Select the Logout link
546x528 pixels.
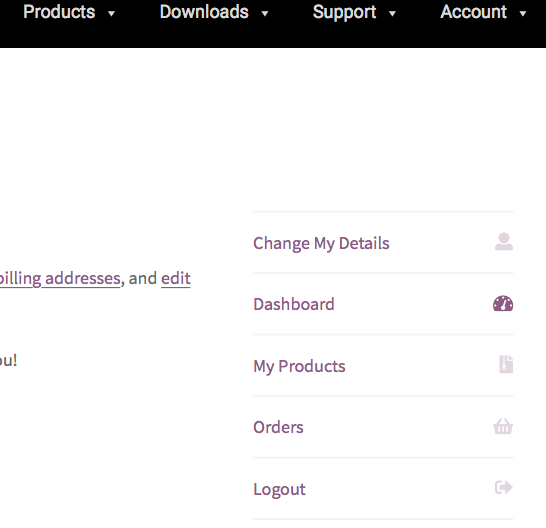(x=279, y=489)
